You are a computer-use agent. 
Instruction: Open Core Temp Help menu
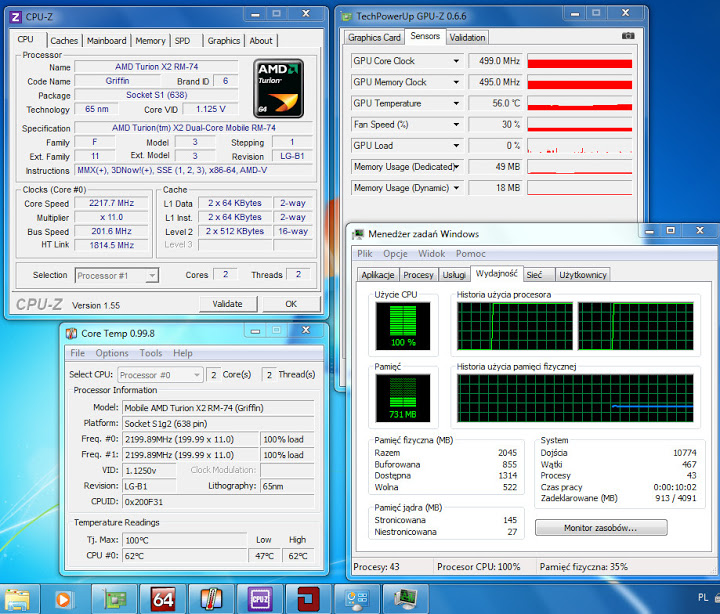click(x=183, y=353)
